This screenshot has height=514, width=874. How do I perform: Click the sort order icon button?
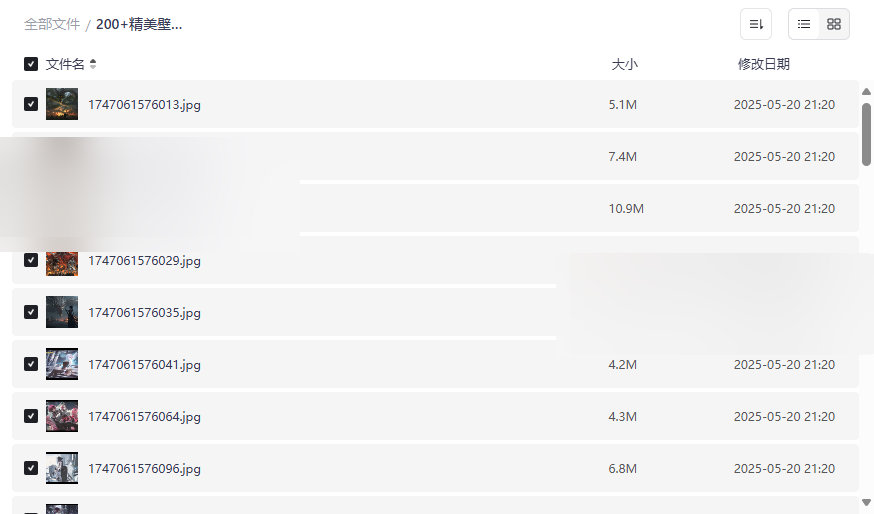pyautogui.click(x=756, y=24)
